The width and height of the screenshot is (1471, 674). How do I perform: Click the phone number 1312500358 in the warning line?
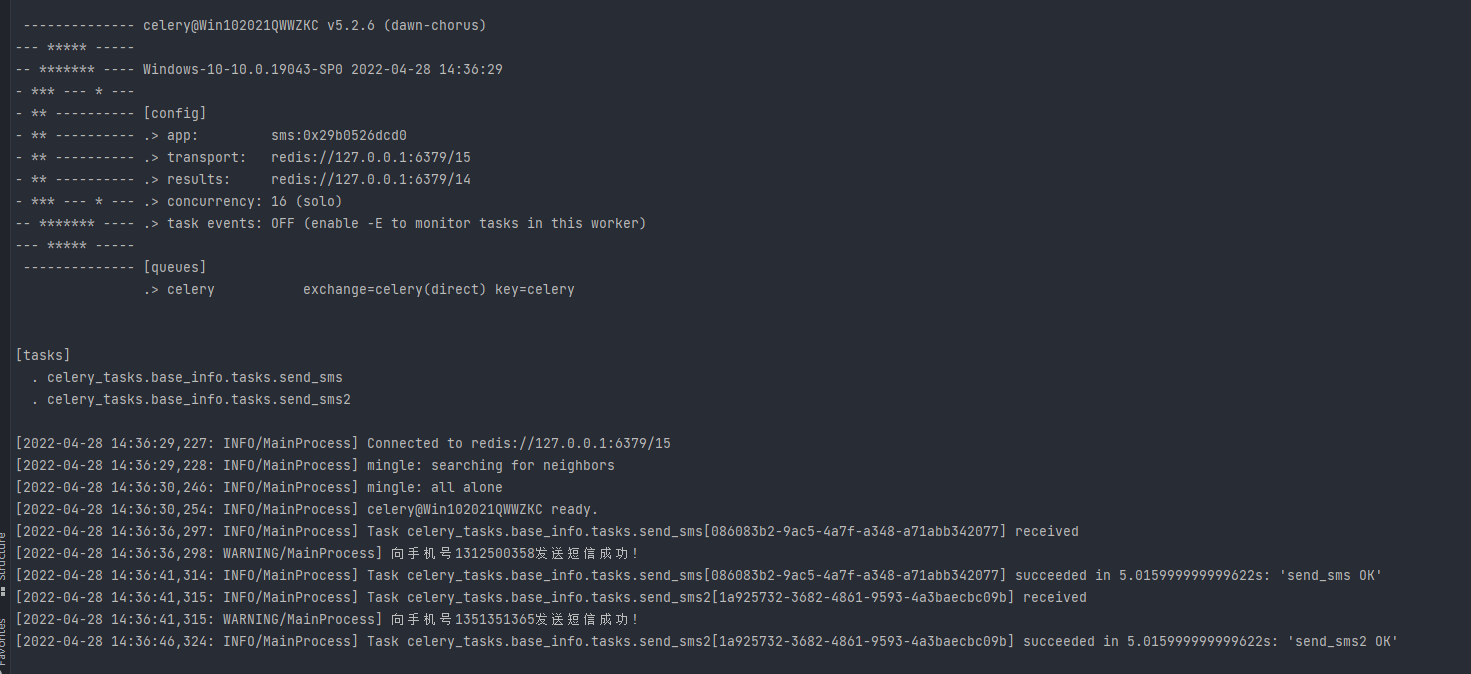tap(495, 553)
